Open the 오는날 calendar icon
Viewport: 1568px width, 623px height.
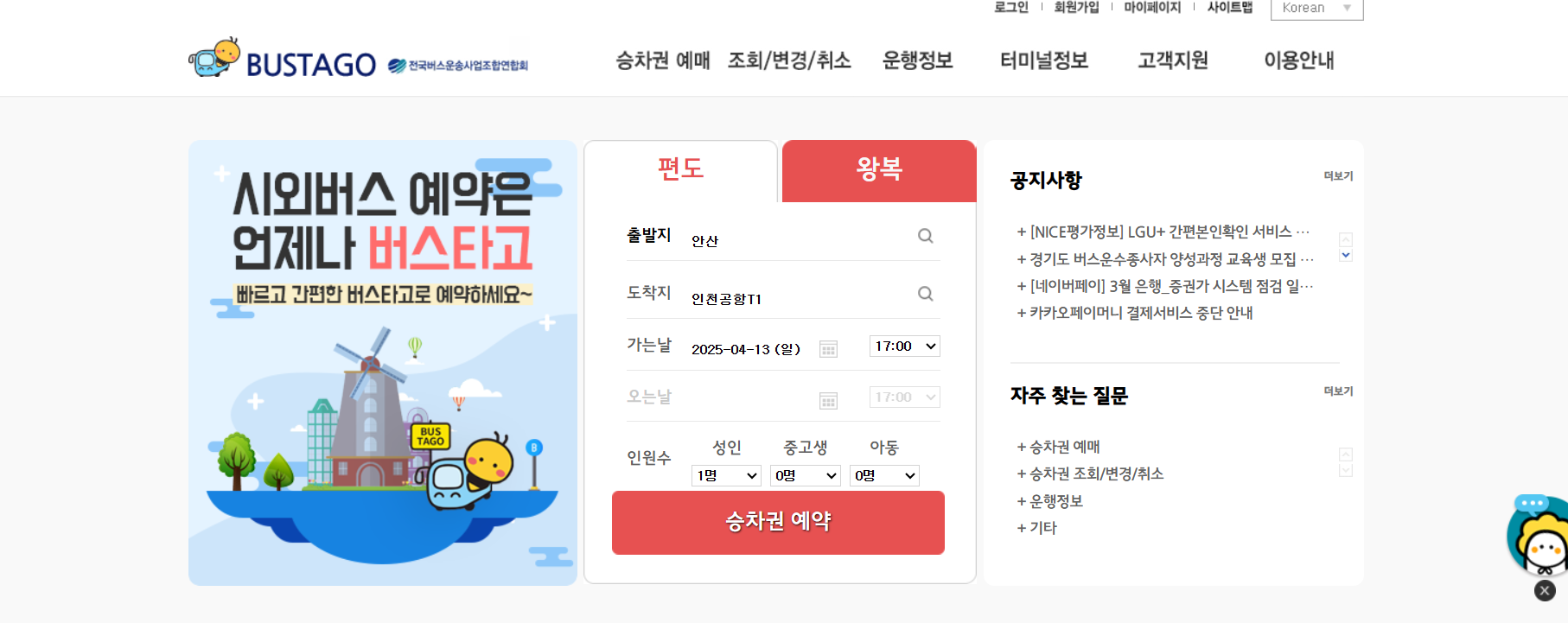point(828,400)
